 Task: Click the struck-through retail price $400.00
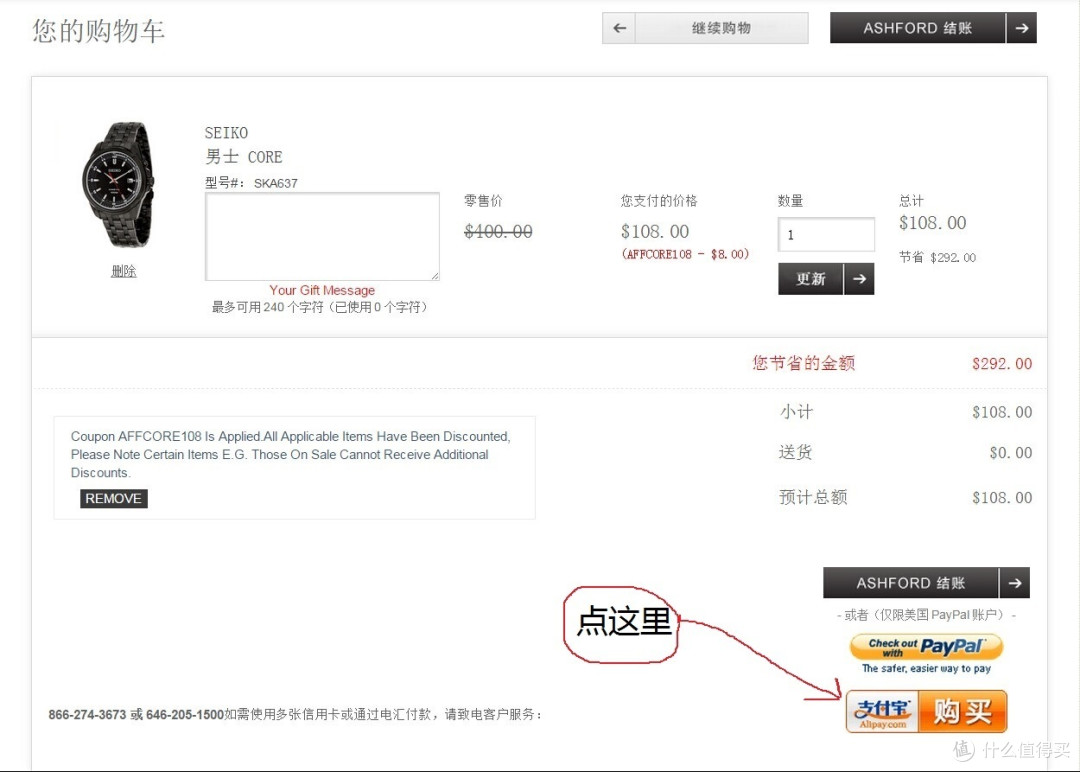point(498,231)
